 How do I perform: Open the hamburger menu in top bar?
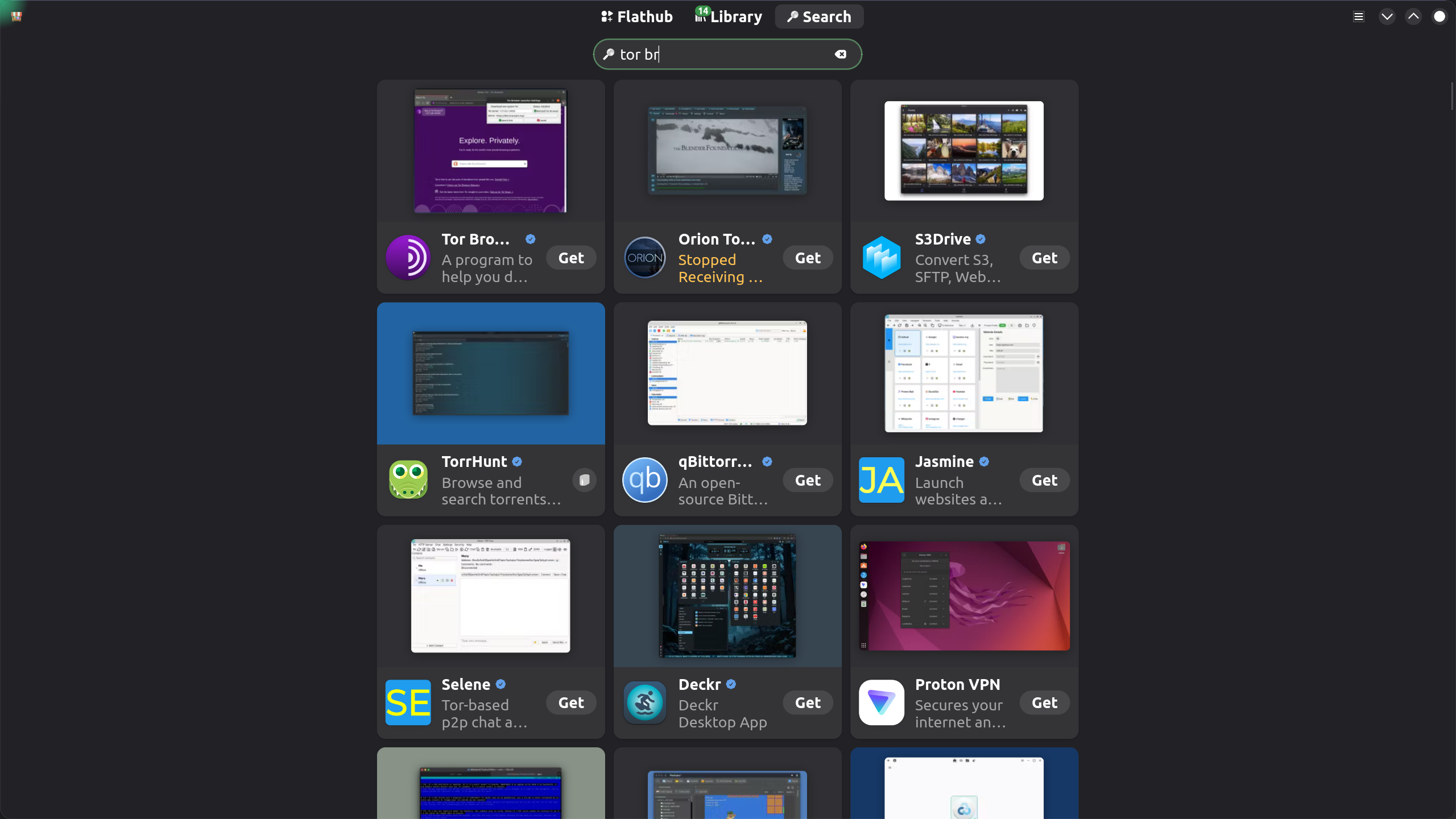(1359, 16)
